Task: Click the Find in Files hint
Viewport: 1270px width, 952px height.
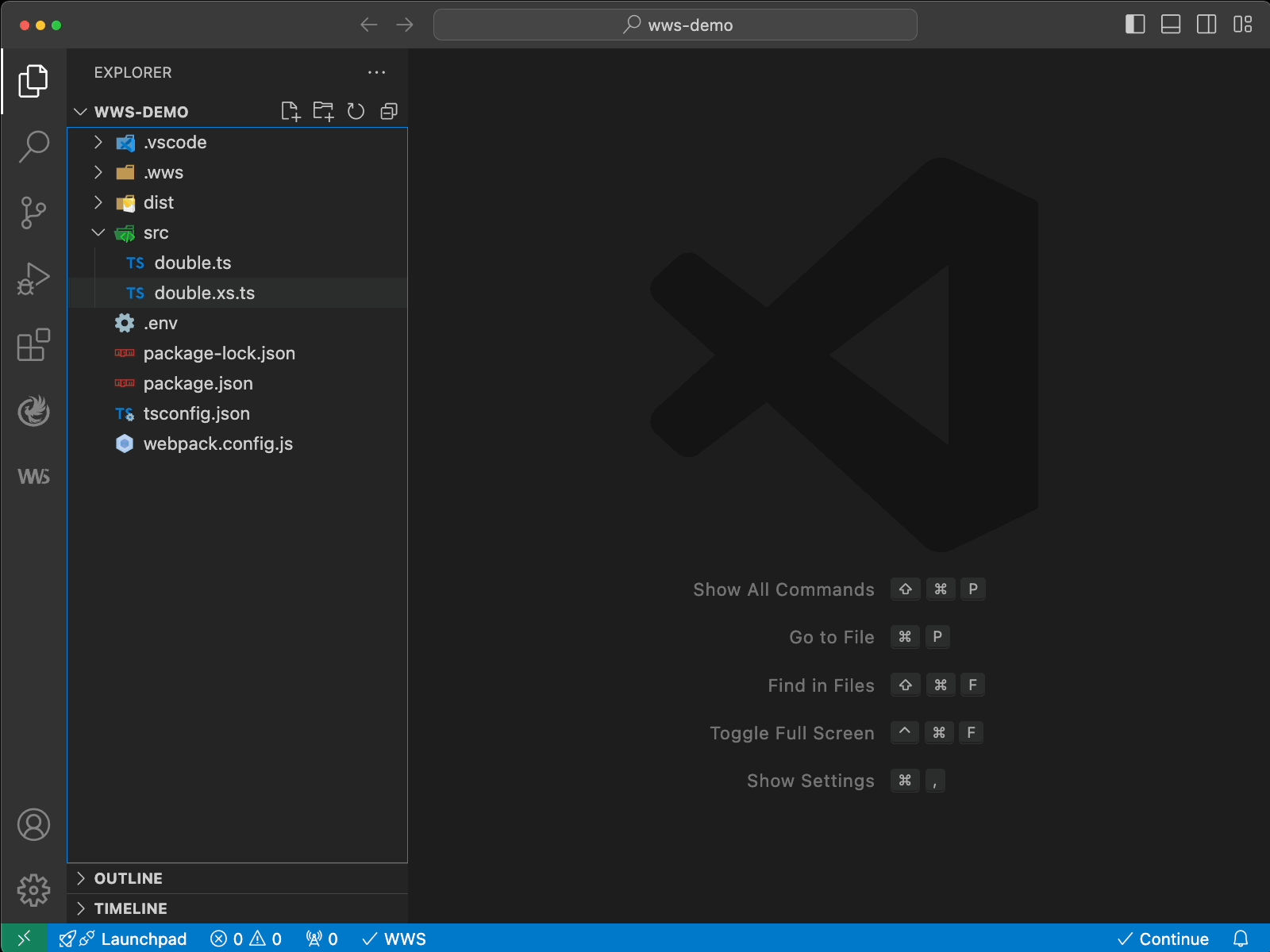Action: pyautogui.click(x=821, y=685)
